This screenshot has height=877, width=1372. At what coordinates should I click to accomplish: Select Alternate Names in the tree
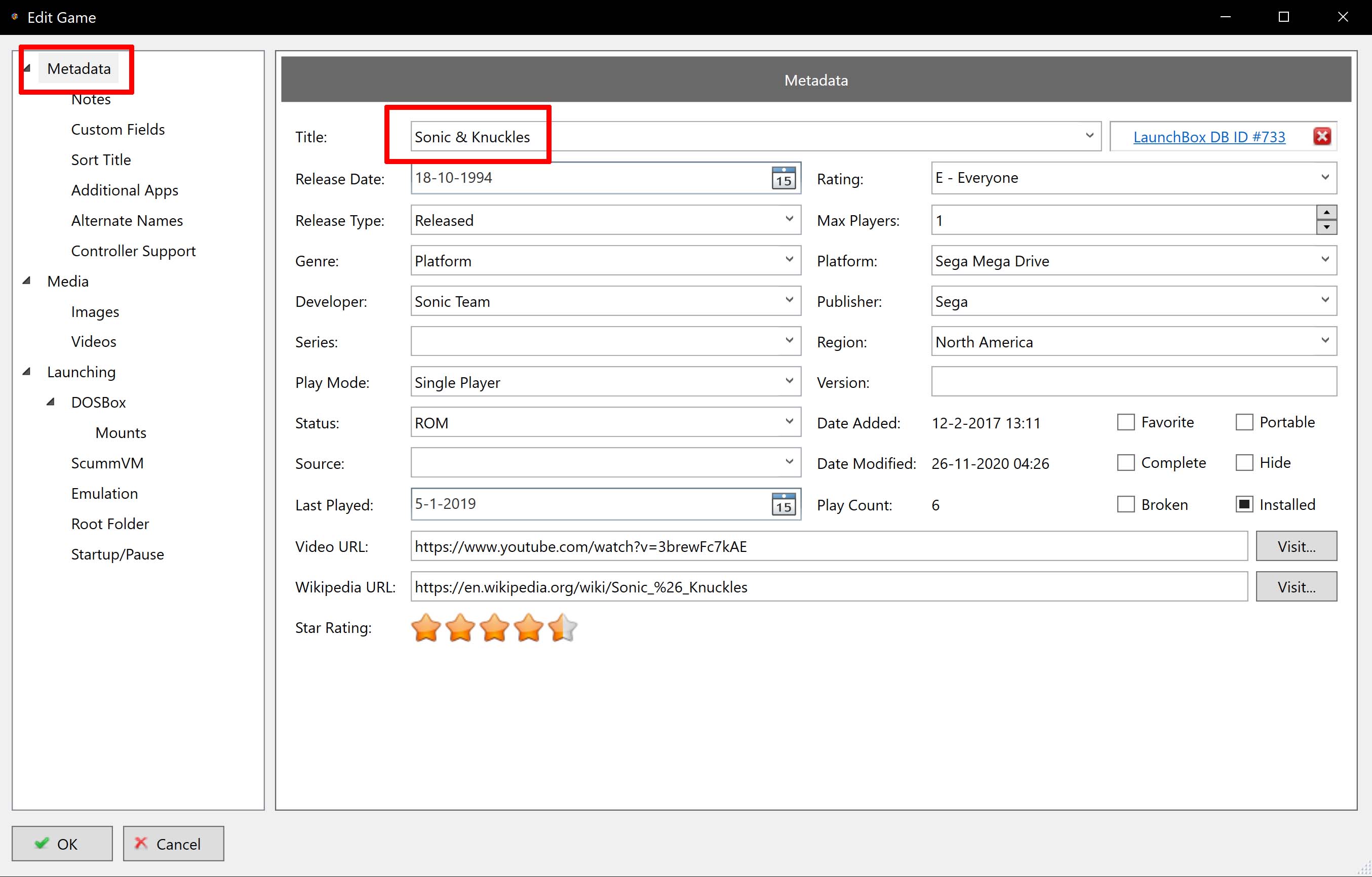127,220
